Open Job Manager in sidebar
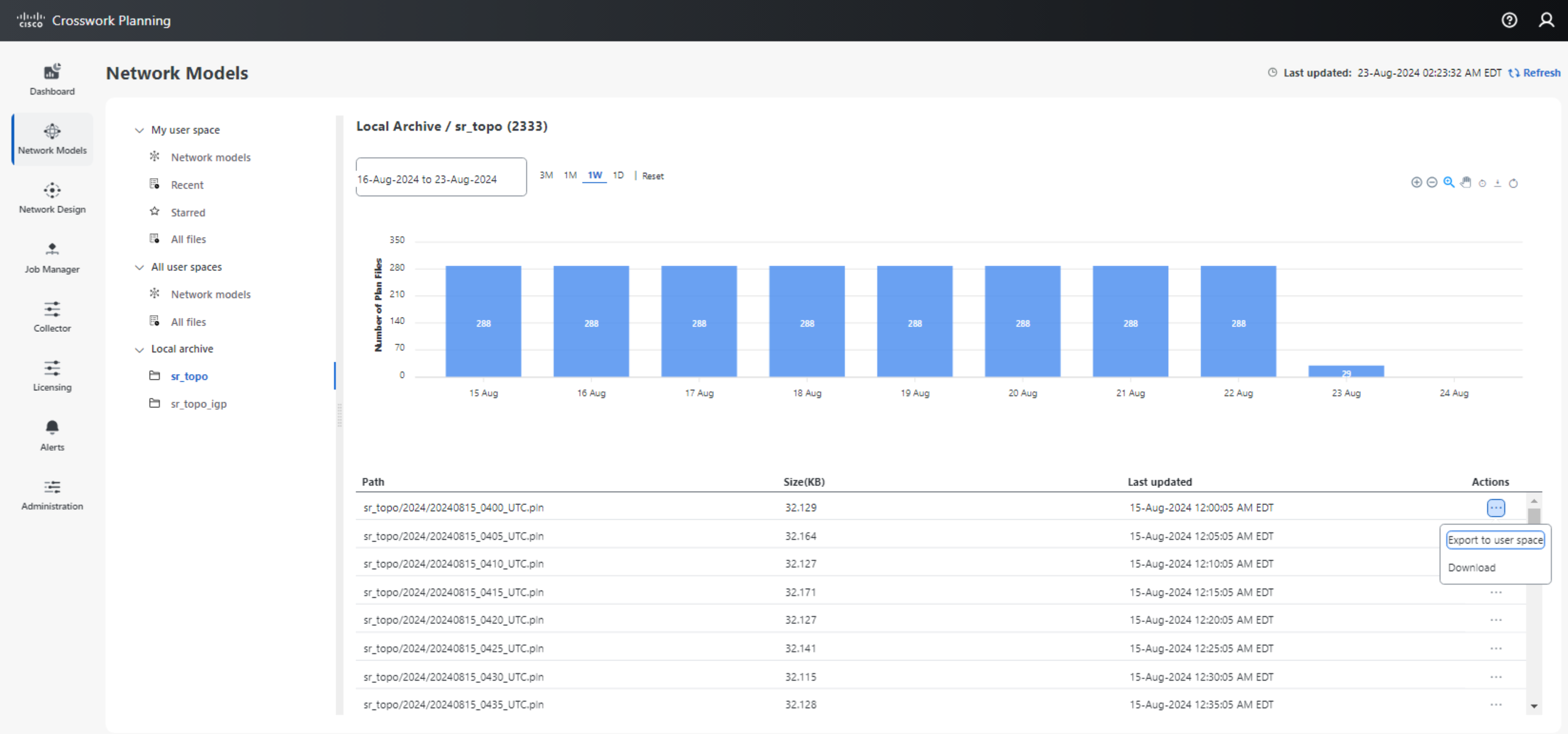1568x734 pixels. pos(52,258)
